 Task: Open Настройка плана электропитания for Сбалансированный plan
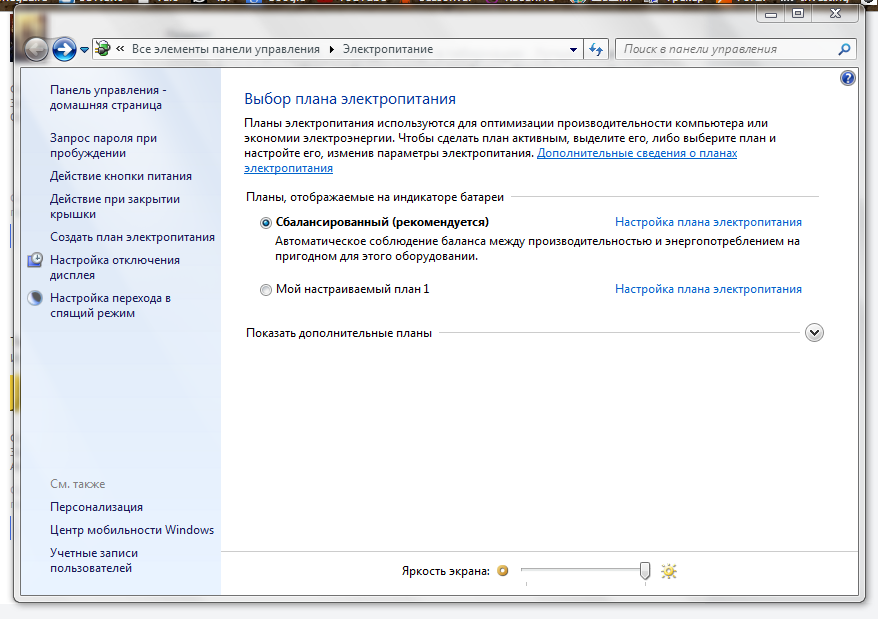click(708, 222)
